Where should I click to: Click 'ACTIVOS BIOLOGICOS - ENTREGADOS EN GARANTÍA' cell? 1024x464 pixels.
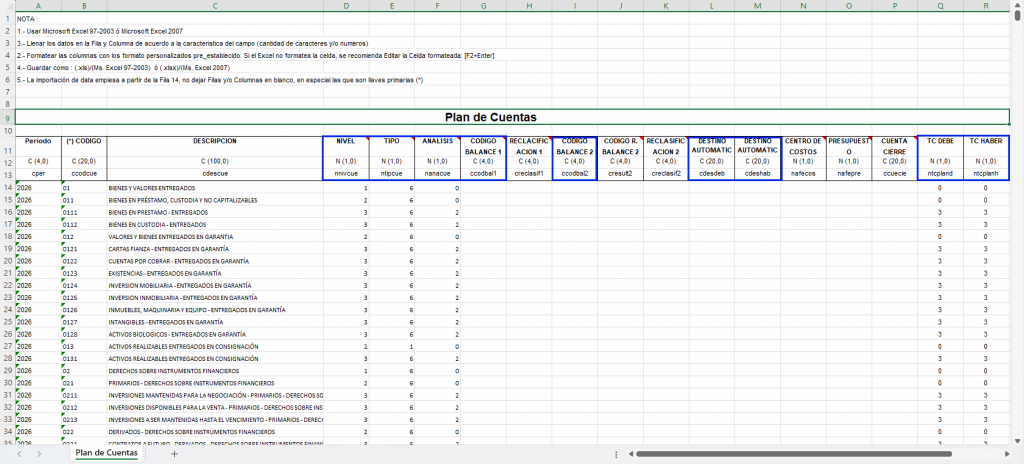click(215, 334)
